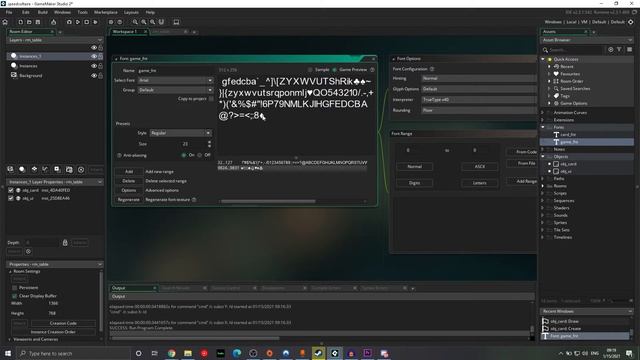Click the Create Executable toolbar icon
This screenshot has width=640, height=360.
pos(53,22)
